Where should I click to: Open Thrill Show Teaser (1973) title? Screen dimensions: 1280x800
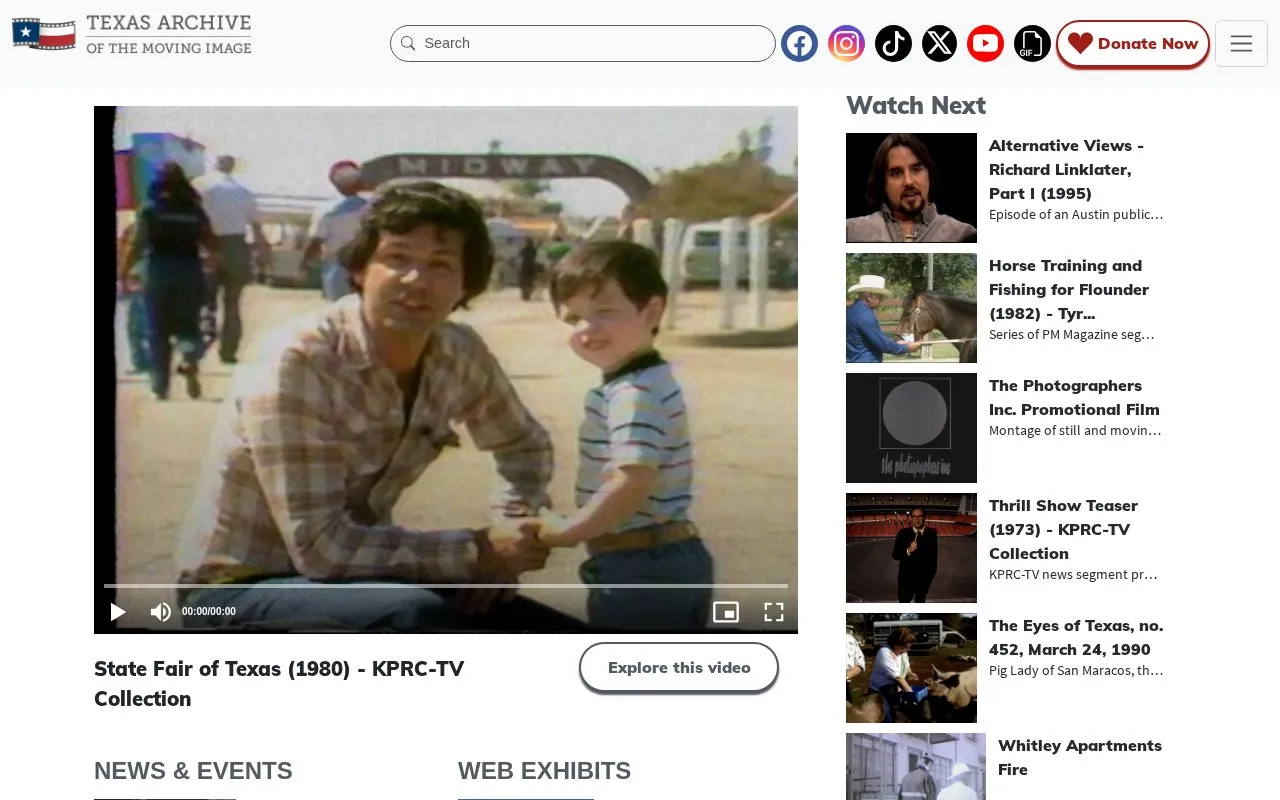click(1063, 529)
